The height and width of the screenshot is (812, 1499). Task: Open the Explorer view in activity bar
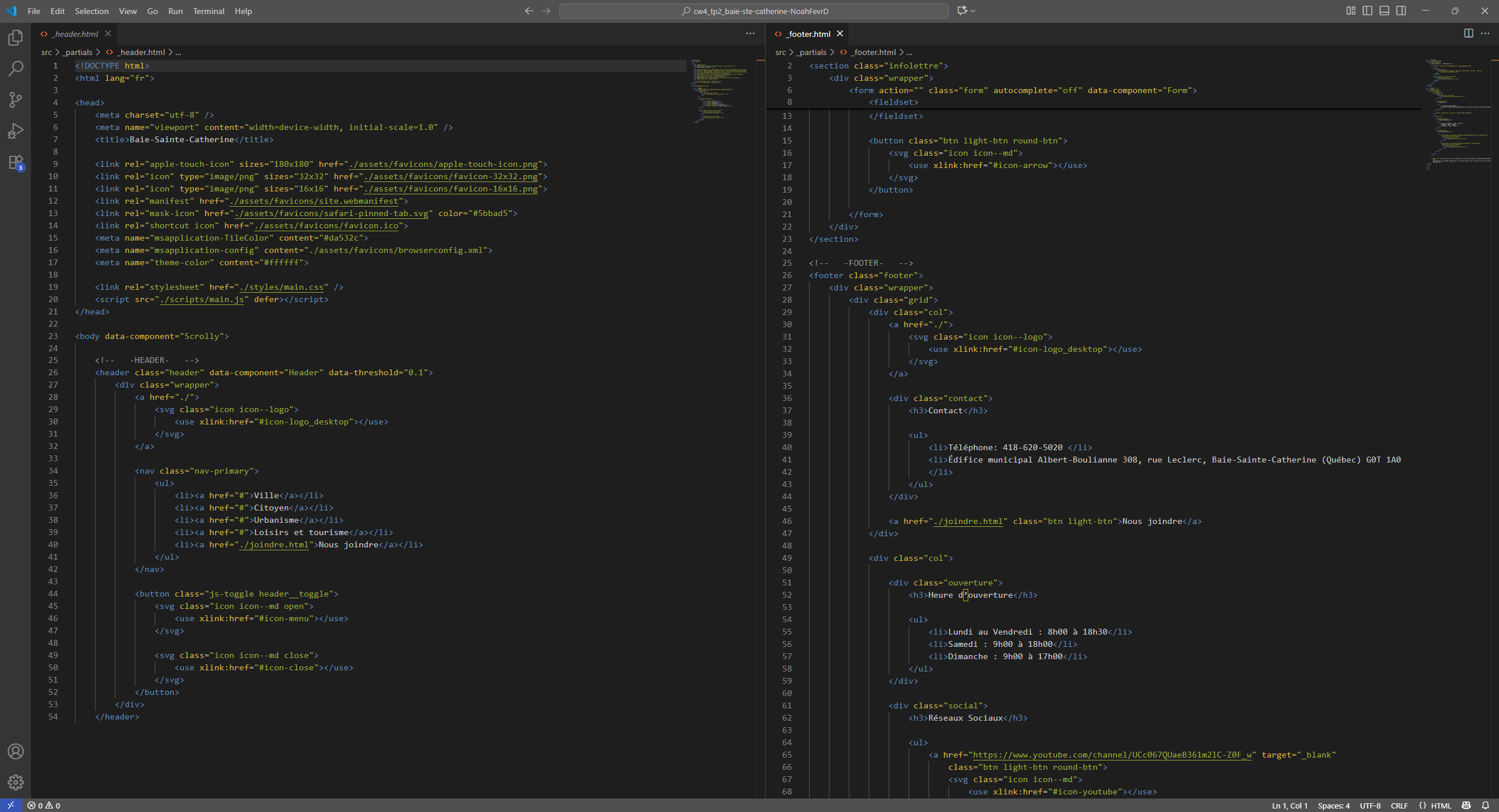click(x=16, y=38)
